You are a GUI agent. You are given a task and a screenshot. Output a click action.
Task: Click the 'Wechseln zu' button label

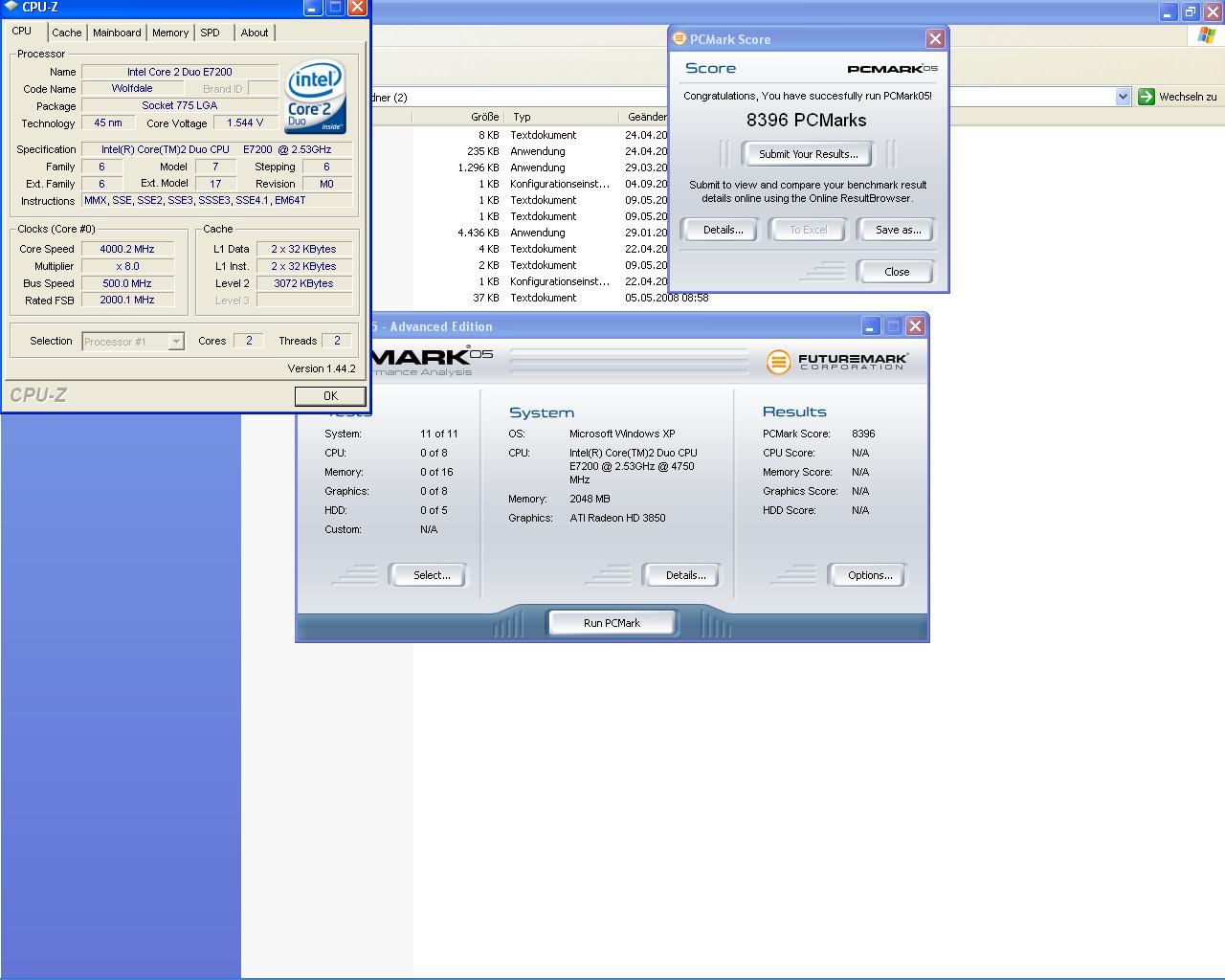pyautogui.click(x=1188, y=97)
